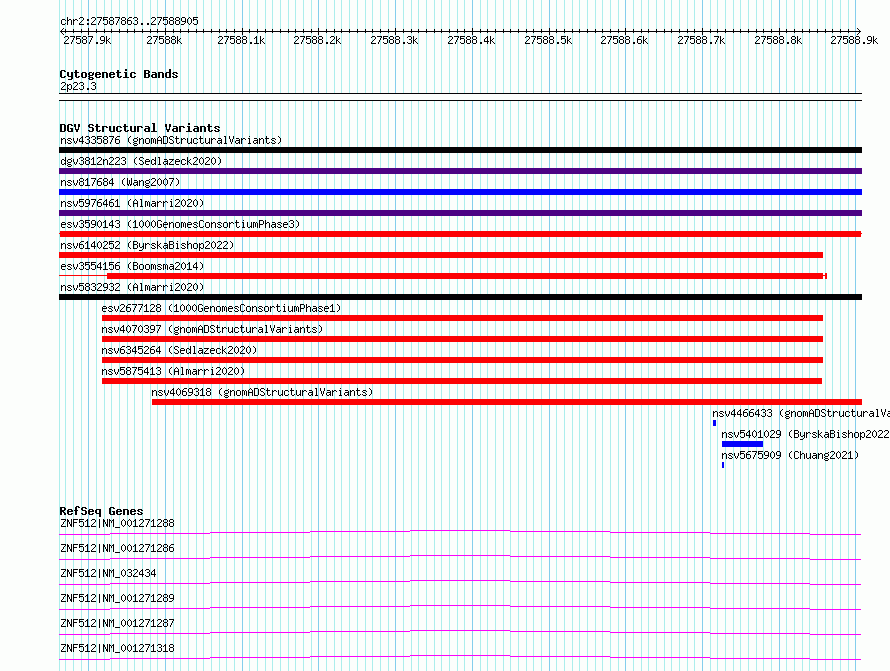890x671 pixels.
Task: Click the 27588.4k ruler tick label
Action: 471,40
